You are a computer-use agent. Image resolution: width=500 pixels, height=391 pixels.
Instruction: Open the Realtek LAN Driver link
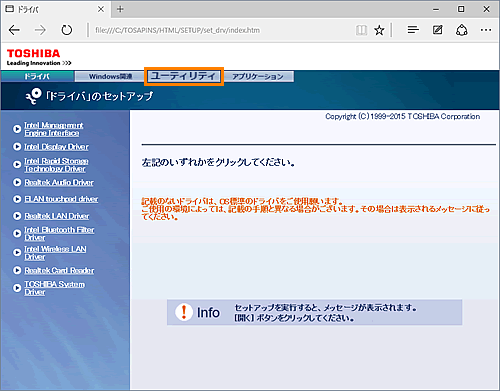tap(57, 216)
